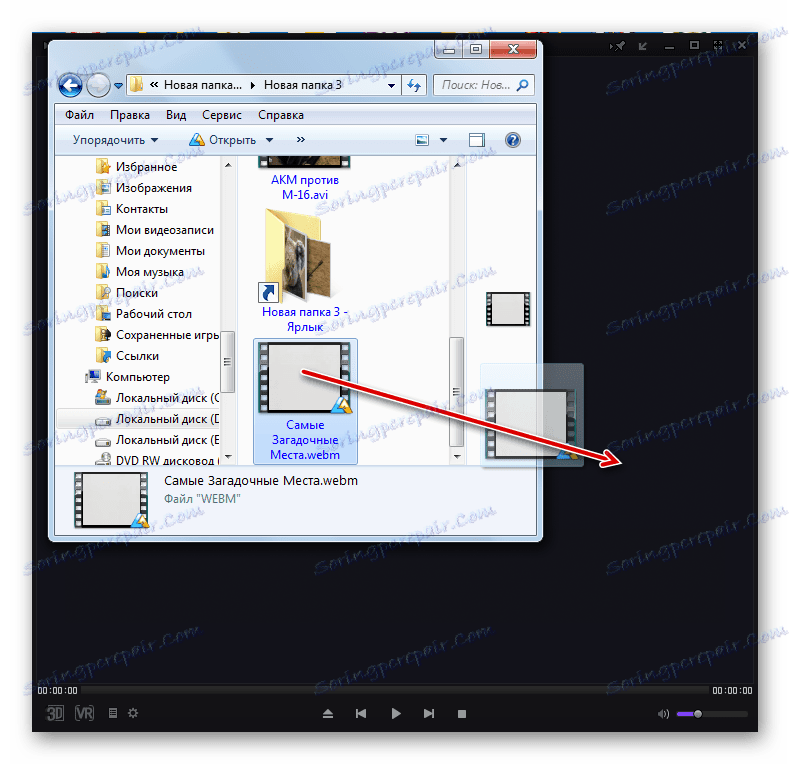The height and width of the screenshot is (764, 790).
Task: Pin the player window on top
Action: (x=618, y=46)
